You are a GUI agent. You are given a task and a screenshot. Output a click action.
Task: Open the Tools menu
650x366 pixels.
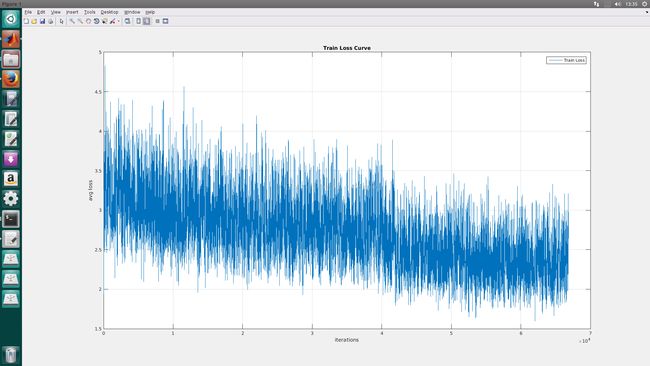pyautogui.click(x=90, y=12)
